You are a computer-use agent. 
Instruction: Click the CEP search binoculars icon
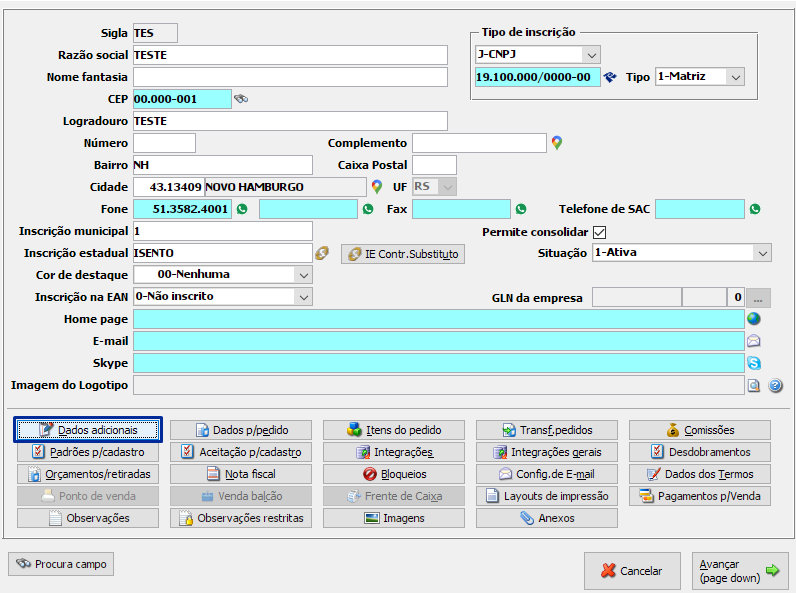240,99
